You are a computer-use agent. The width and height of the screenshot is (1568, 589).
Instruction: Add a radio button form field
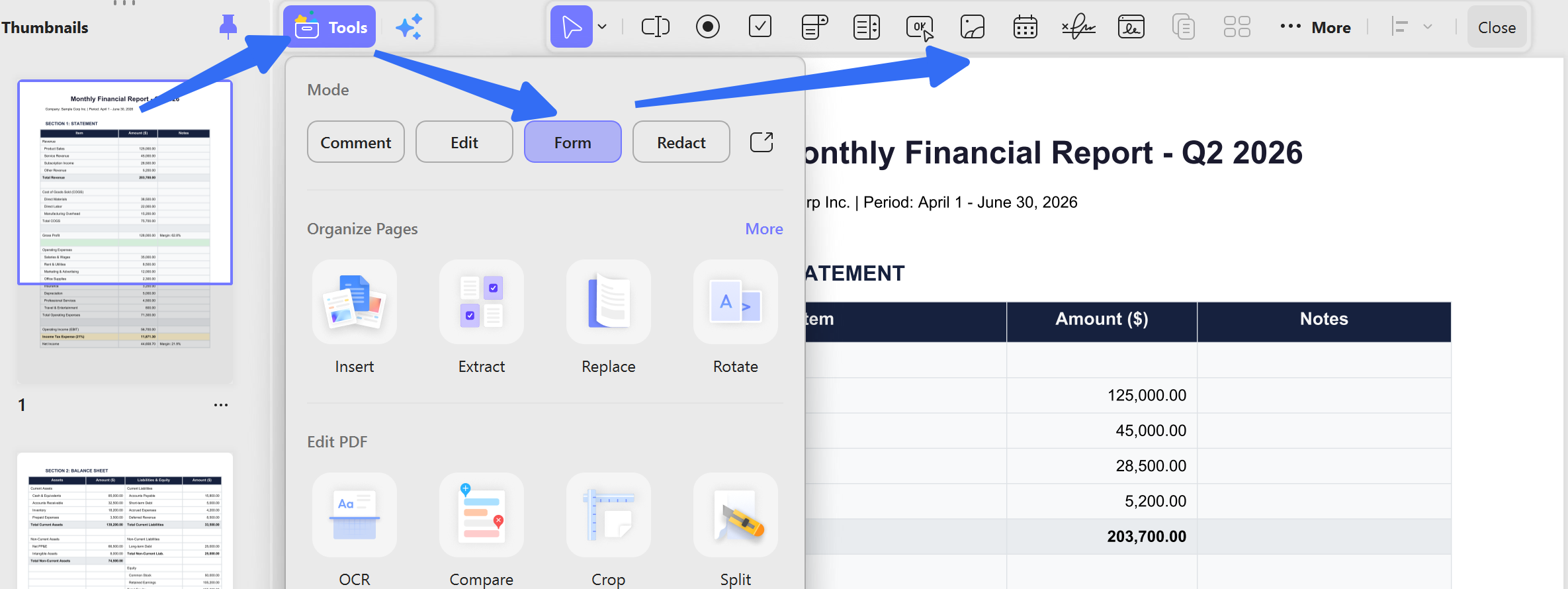click(708, 27)
